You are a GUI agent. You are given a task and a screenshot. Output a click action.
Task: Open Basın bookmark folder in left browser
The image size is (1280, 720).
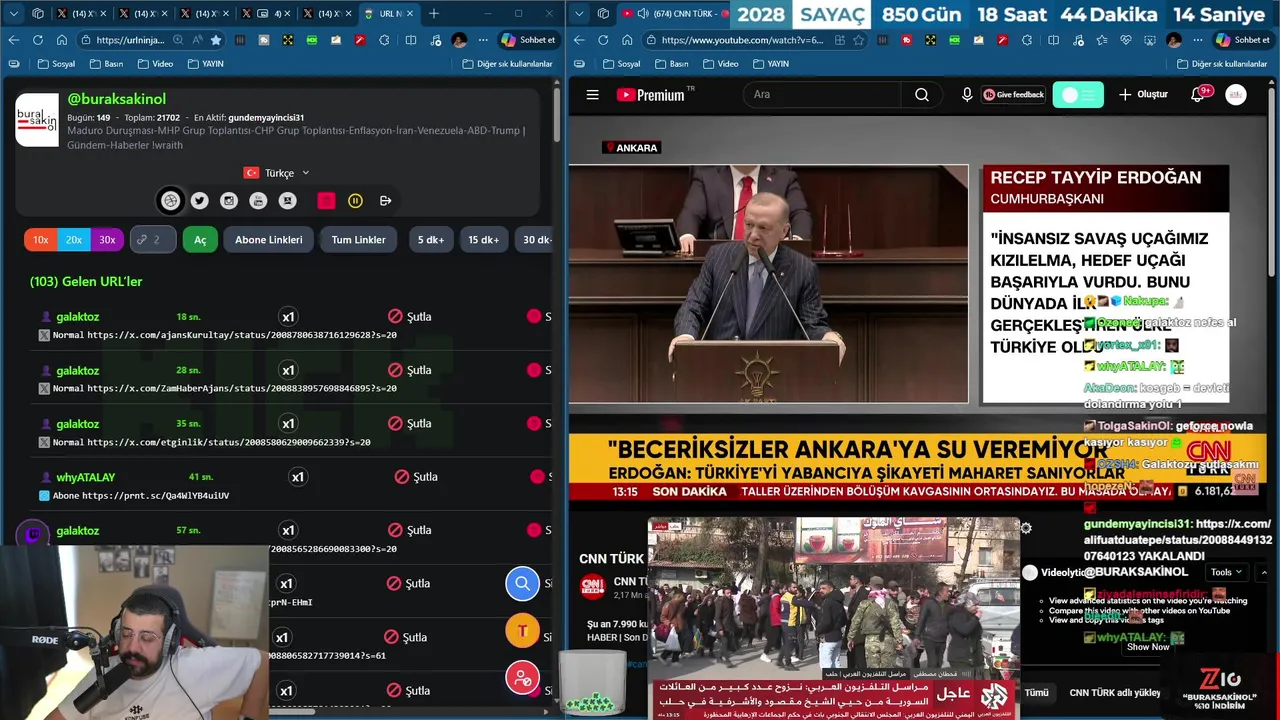click(106, 64)
